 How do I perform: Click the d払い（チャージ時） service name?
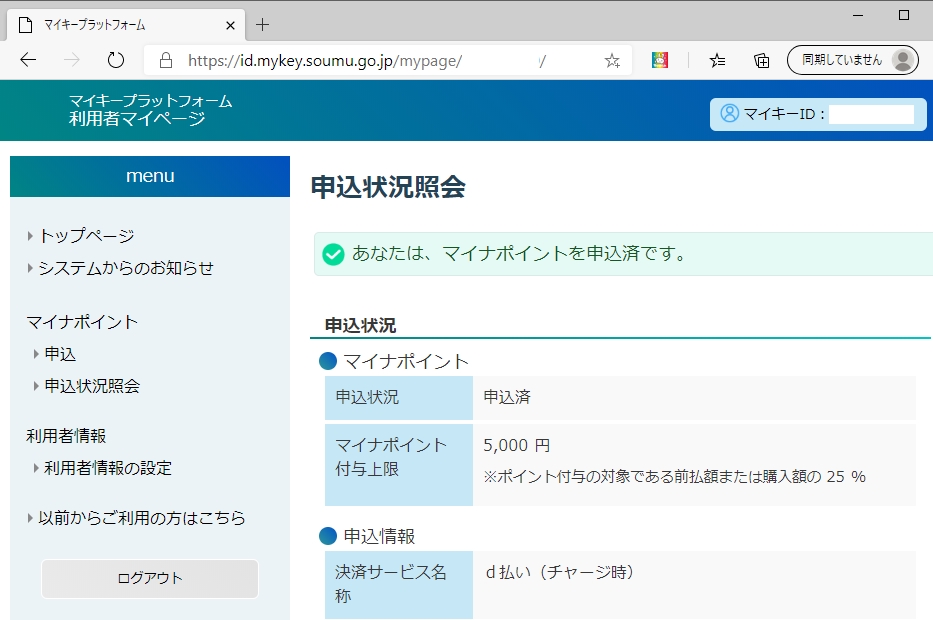(559, 572)
